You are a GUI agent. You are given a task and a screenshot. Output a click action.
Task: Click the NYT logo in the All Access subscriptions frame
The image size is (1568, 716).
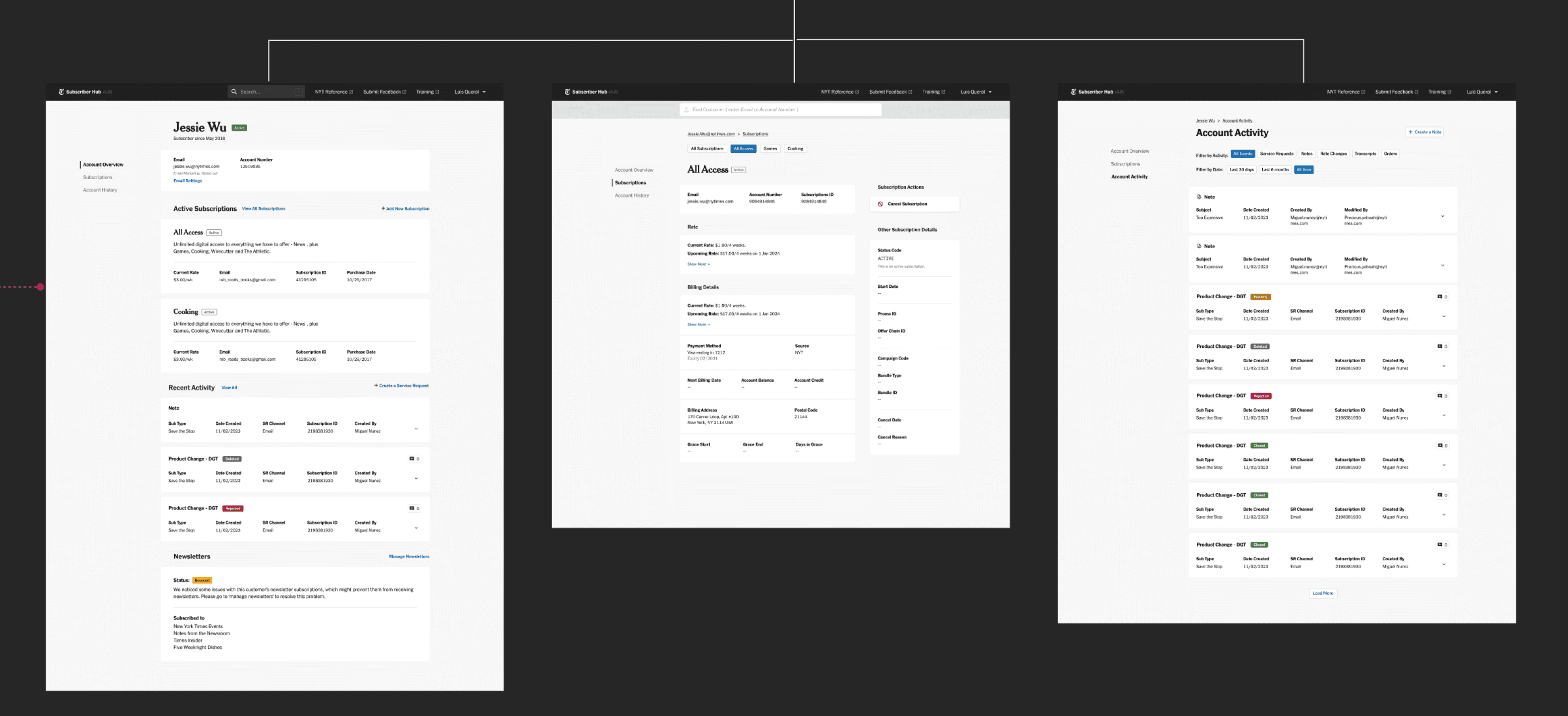[567, 92]
